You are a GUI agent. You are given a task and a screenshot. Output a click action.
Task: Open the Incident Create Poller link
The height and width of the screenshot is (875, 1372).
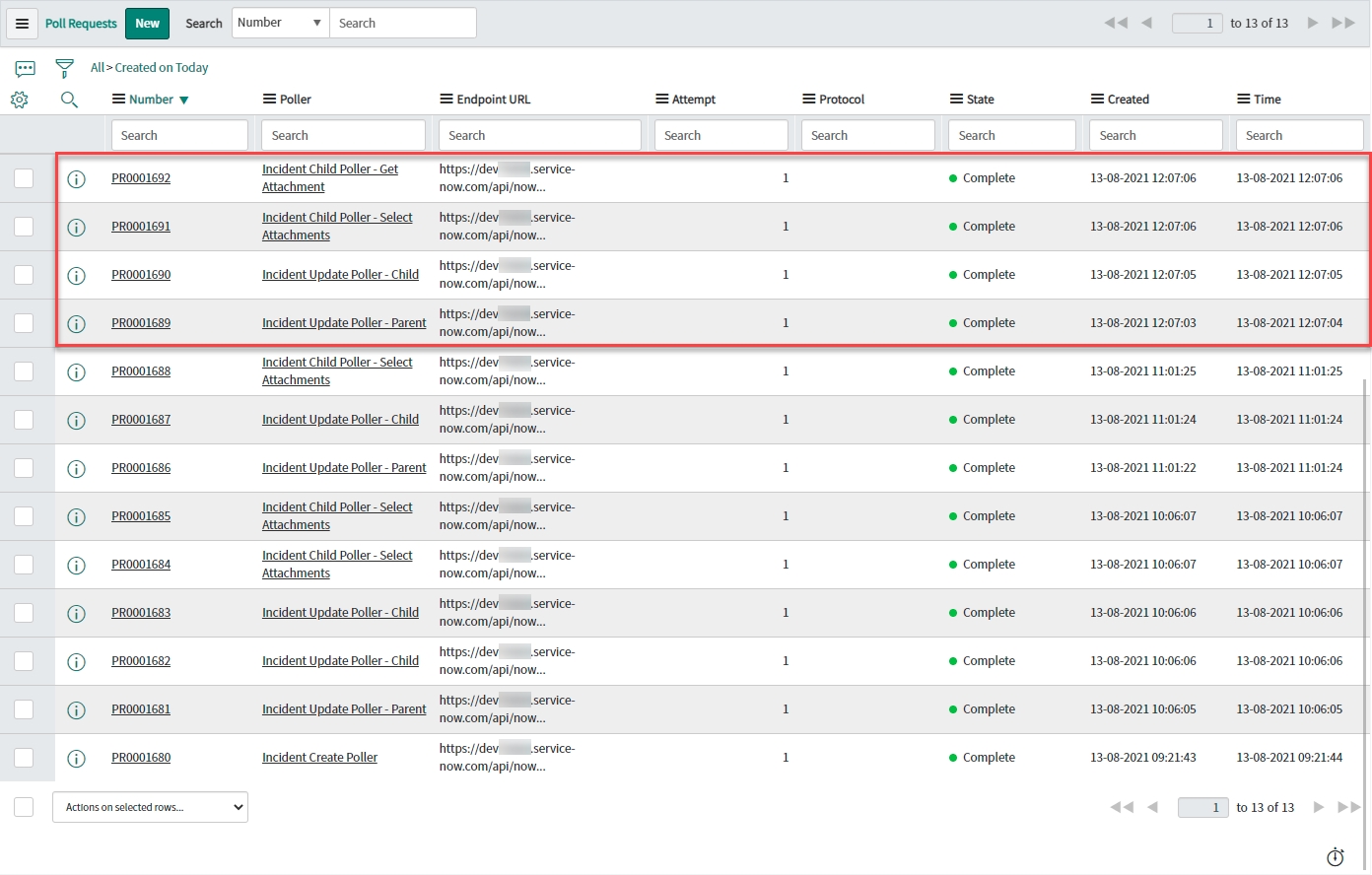(319, 758)
